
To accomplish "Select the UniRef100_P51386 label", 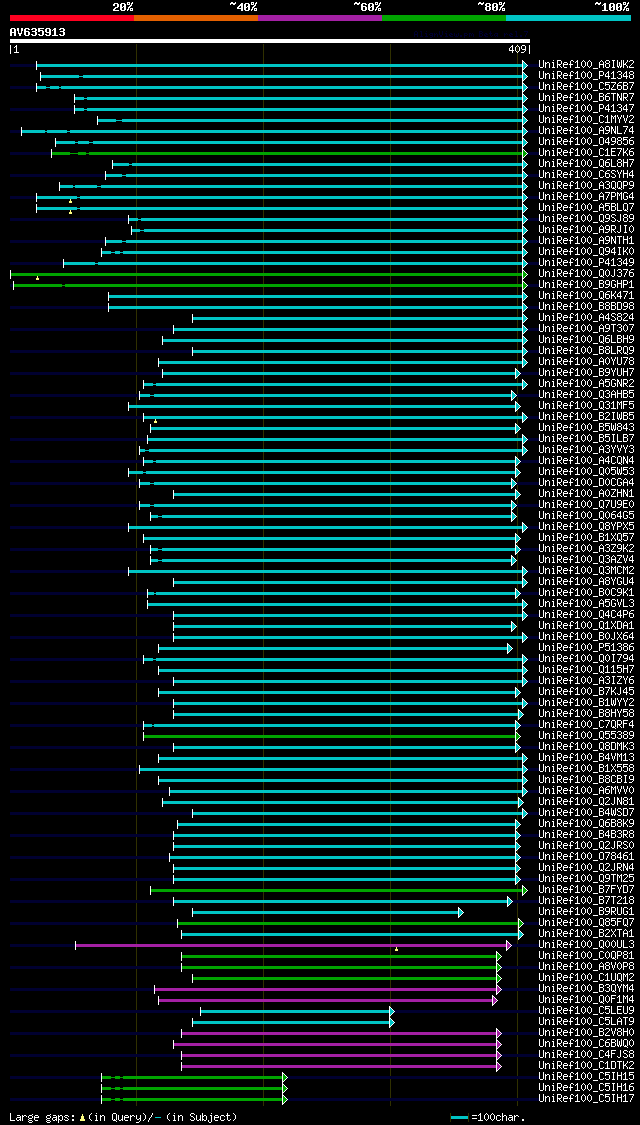I will click(x=586, y=647).
